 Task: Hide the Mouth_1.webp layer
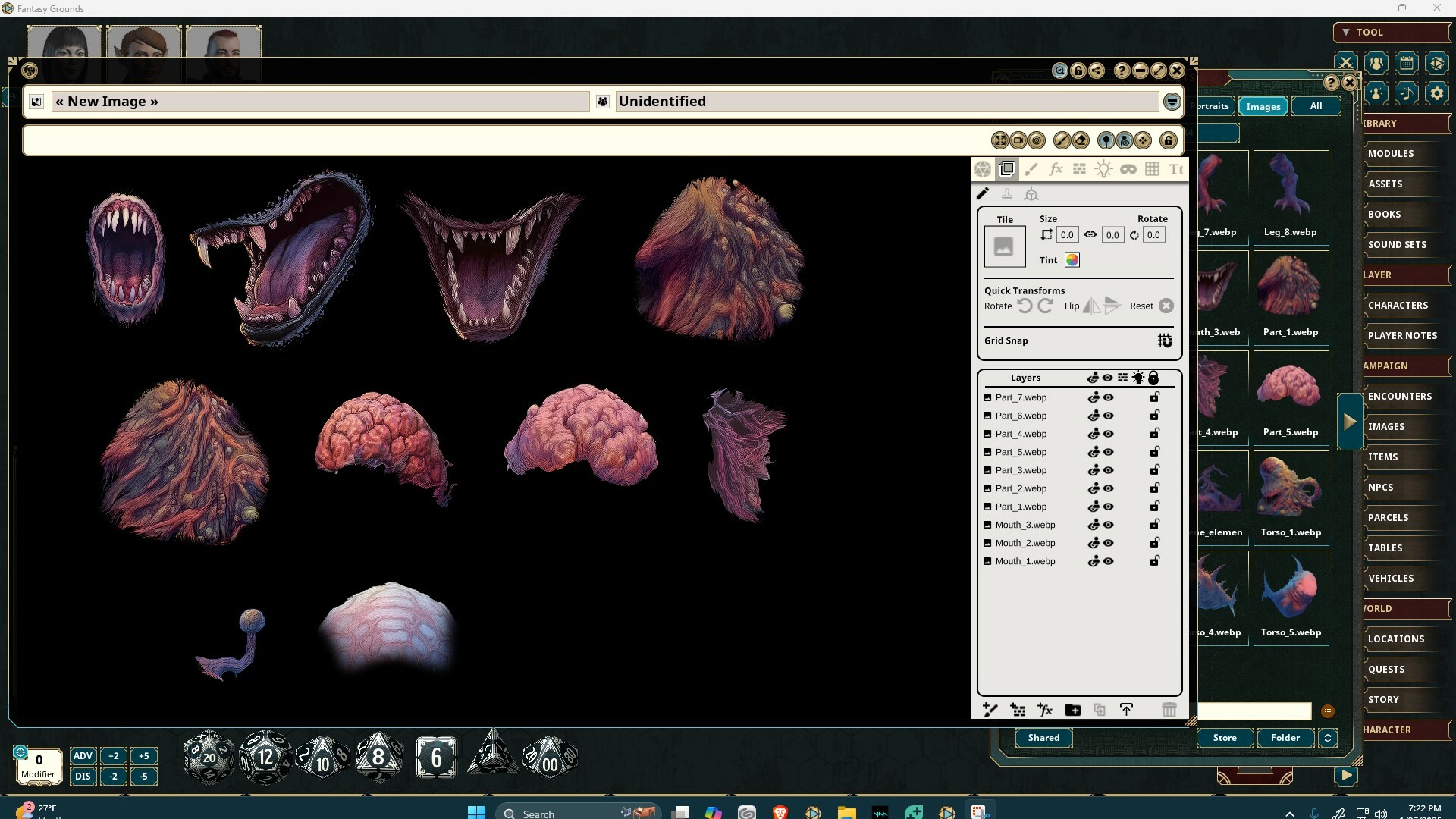click(1108, 561)
